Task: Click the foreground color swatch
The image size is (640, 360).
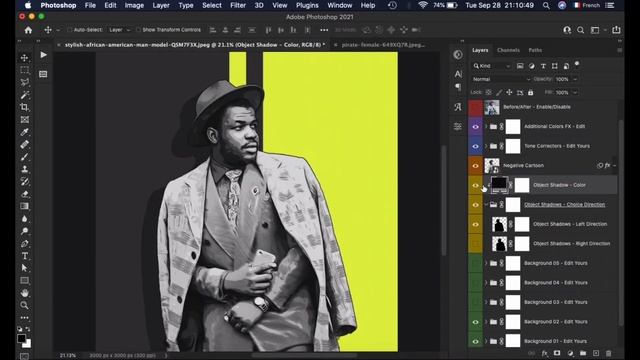Action: coord(22,338)
